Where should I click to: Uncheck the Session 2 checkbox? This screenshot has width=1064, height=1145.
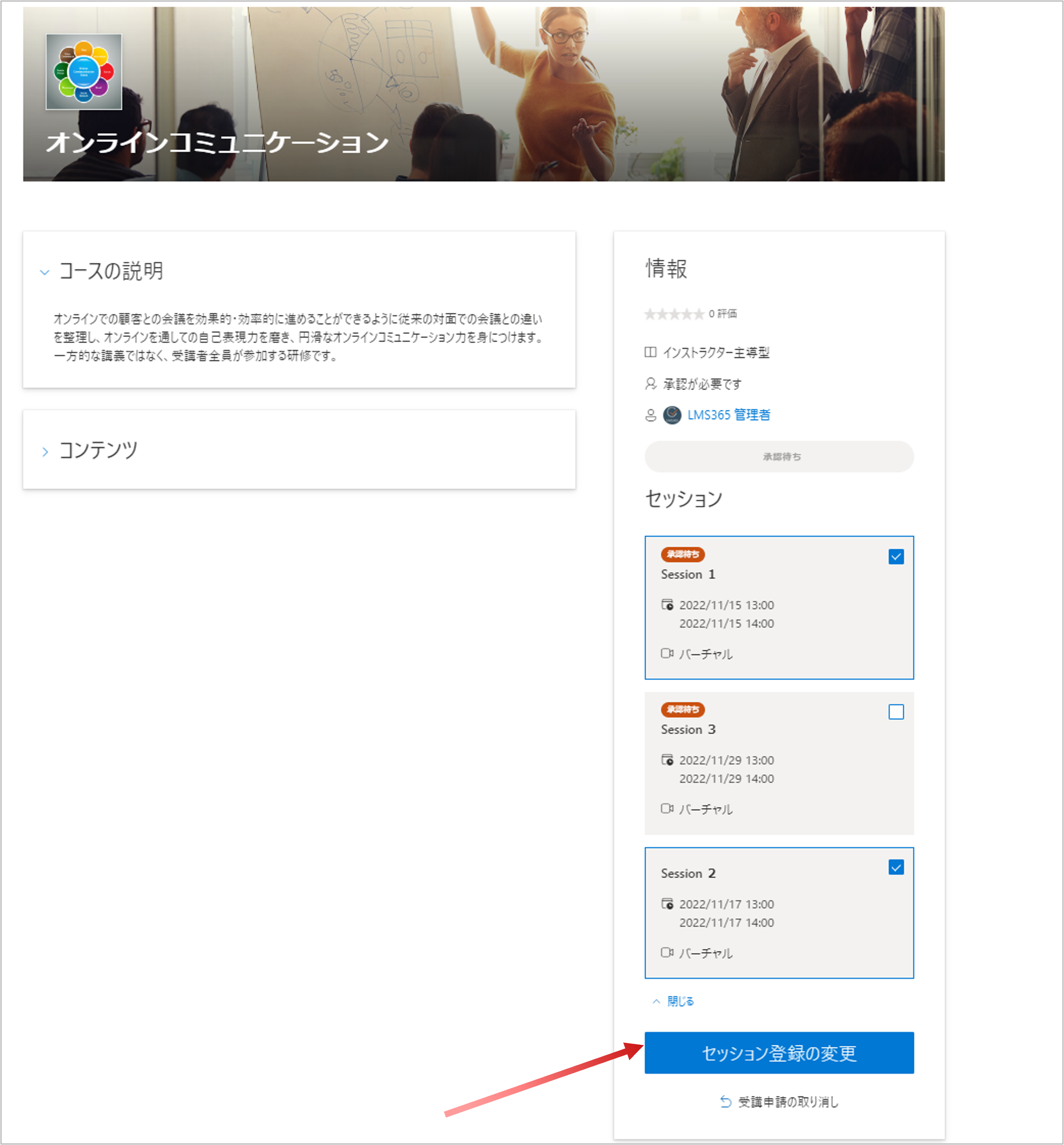[896, 867]
